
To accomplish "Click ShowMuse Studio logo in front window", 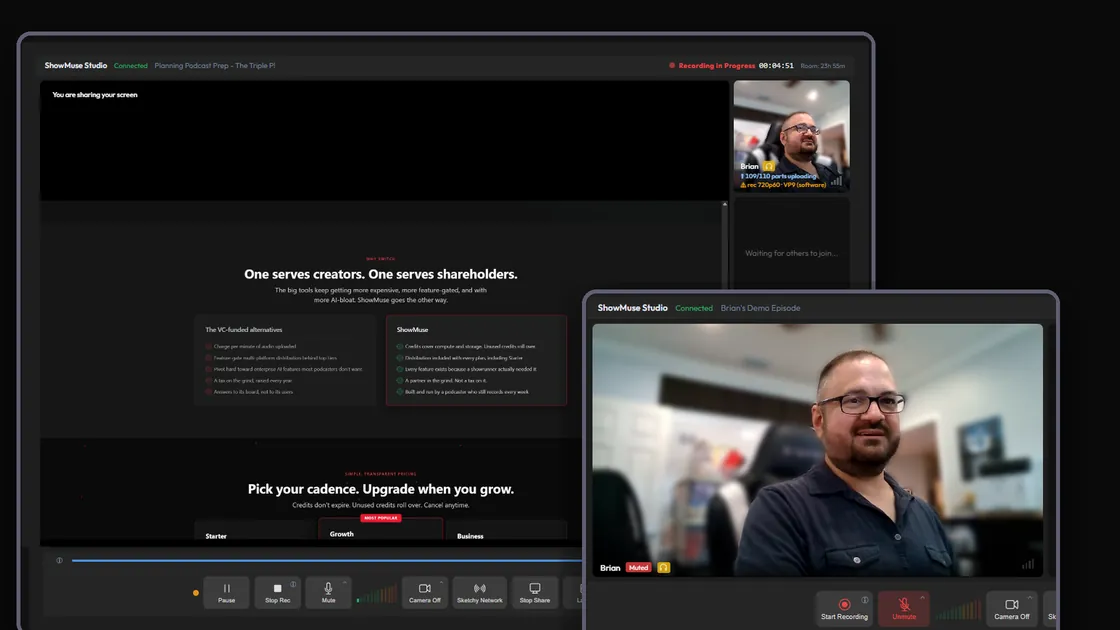I will [632, 308].
